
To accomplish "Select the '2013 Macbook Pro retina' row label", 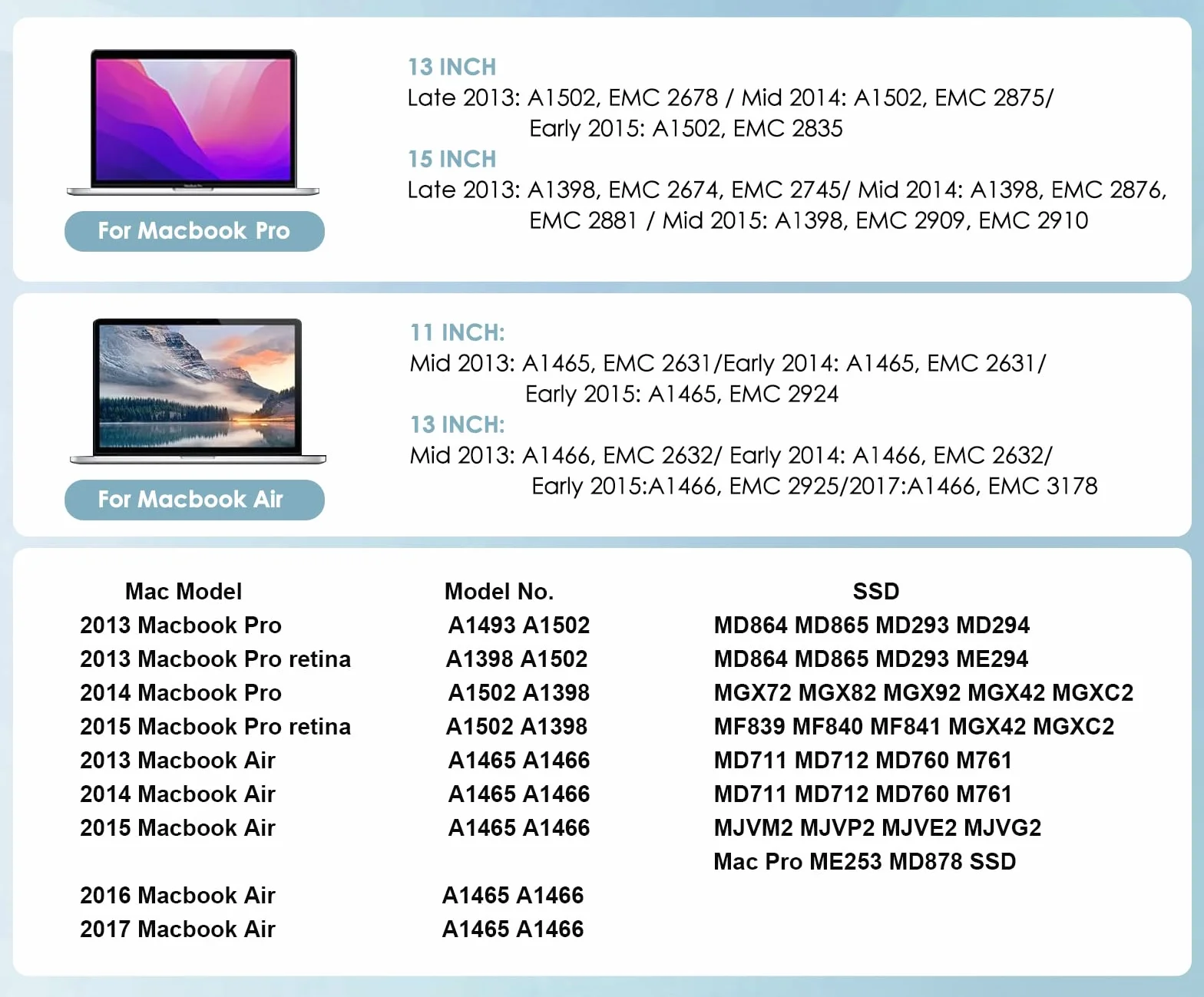I will click(216, 659).
